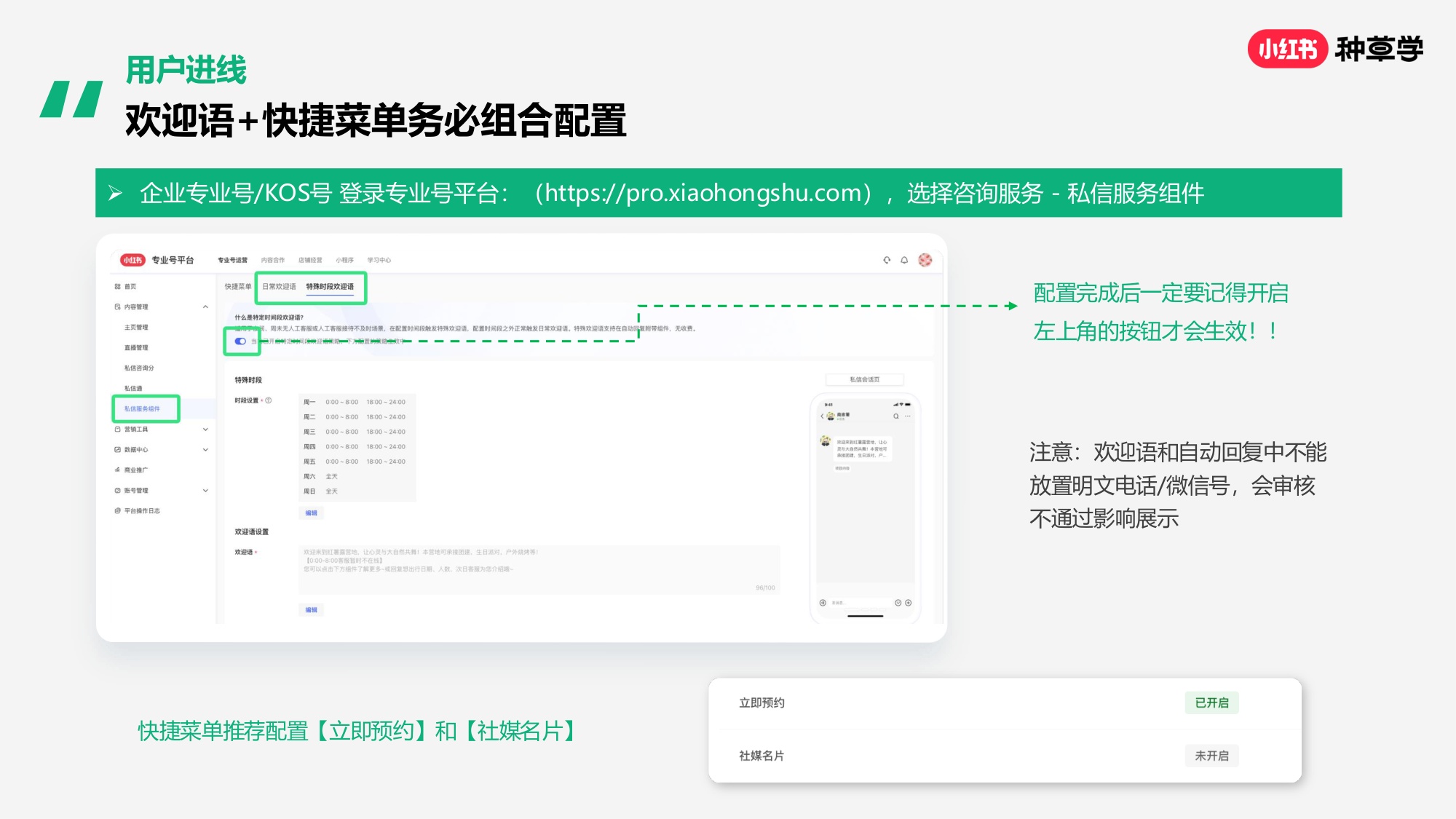1456x819 pixels.
Task: Open 私信通 in the sidebar
Action: point(133,389)
